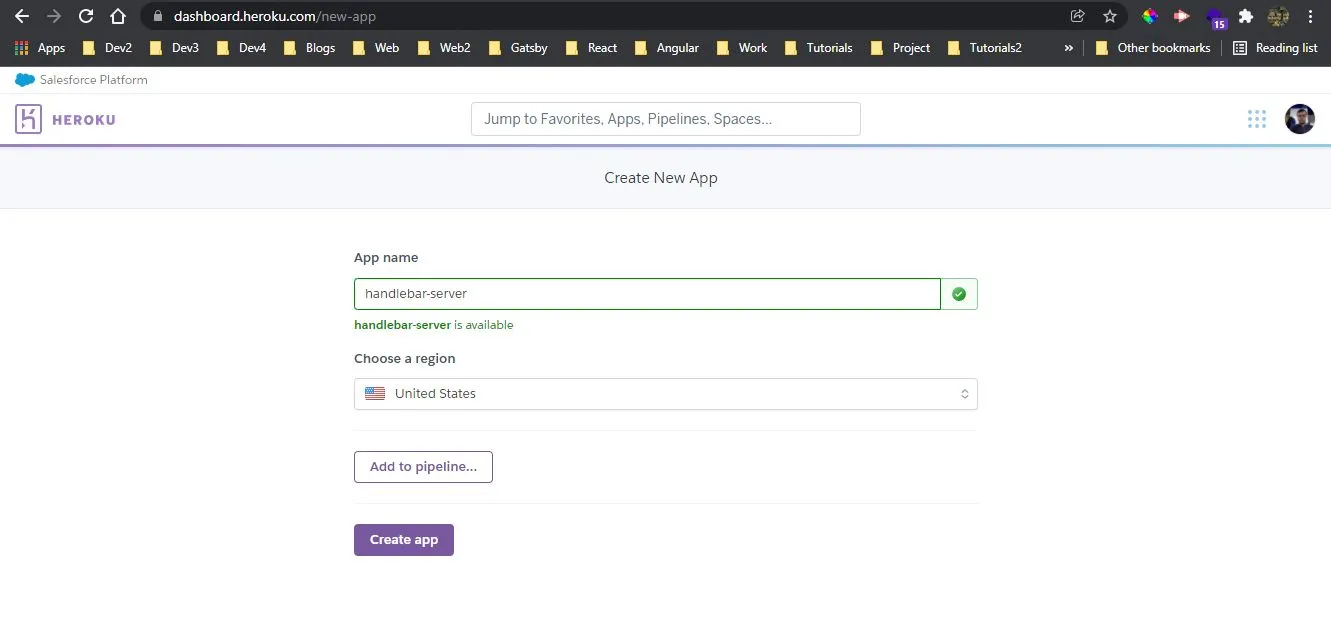The width and height of the screenshot is (1331, 636).
Task: Go back with the browser back arrow
Action: [x=21, y=16]
